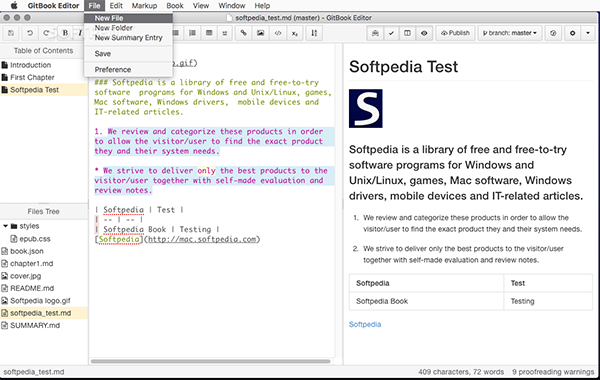This screenshot has width=600, height=380.
Task: Click the sort order toolbar icon
Action: [x=314, y=33]
